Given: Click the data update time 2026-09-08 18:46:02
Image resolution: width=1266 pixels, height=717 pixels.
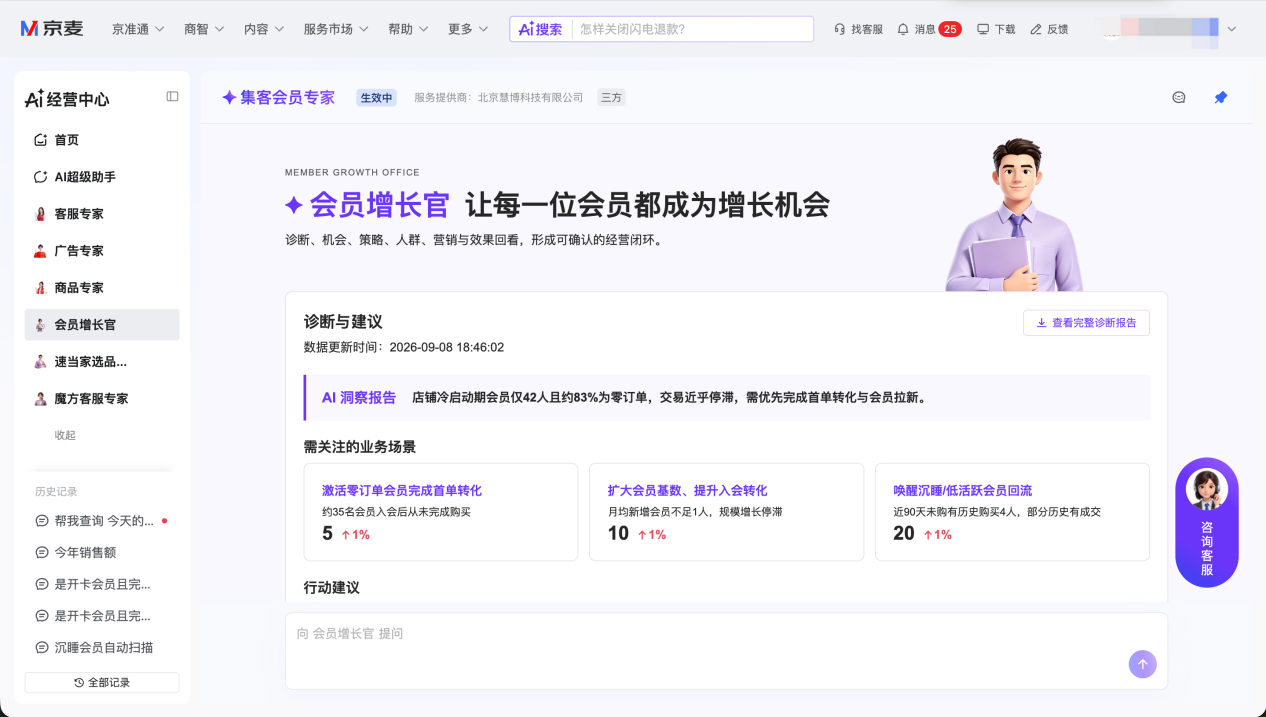Looking at the screenshot, I should tap(446, 347).
